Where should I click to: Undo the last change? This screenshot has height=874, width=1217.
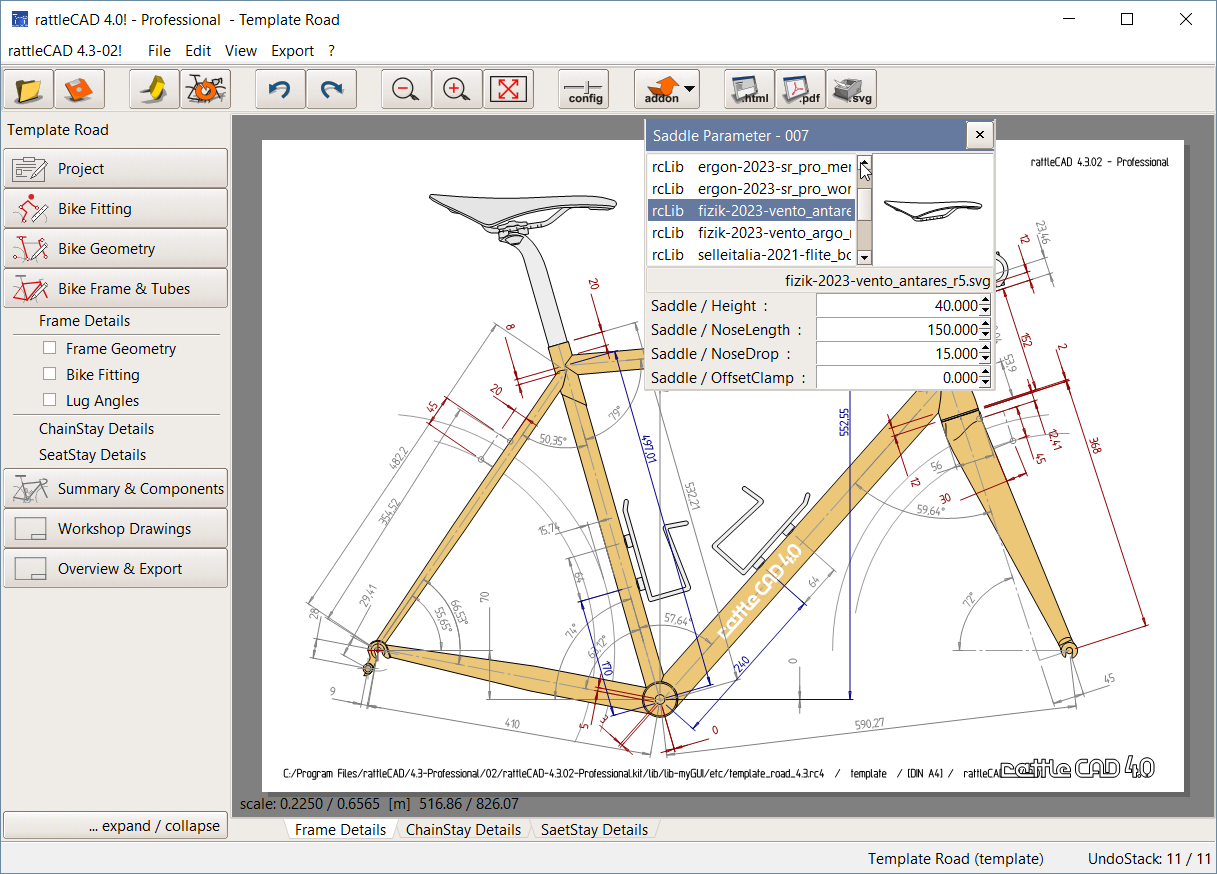point(280,89)
